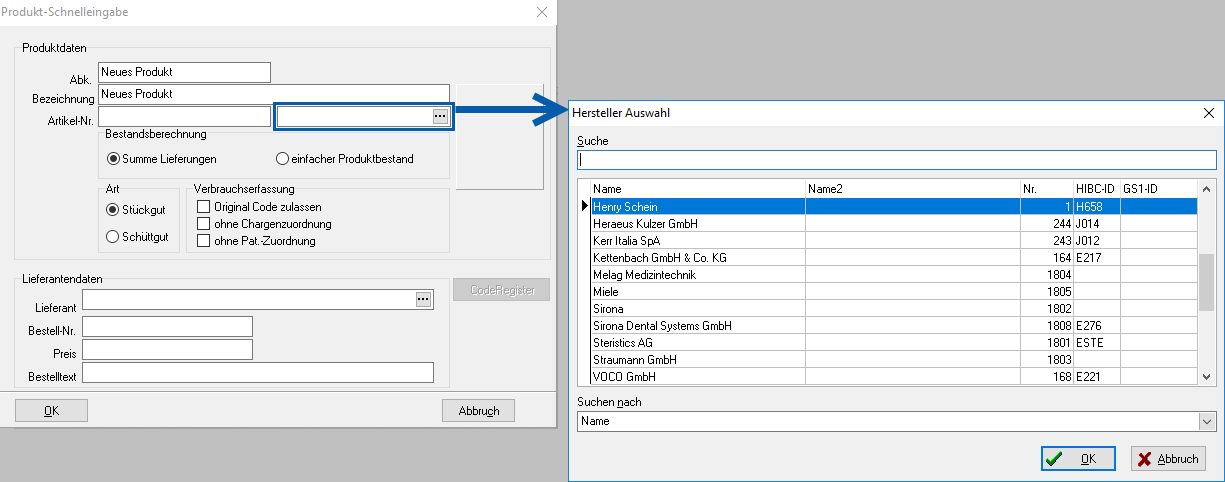The image size is (1225, 482).
Task: Enable Original Code zulassen checkbox
Action: tap(204, 206)
